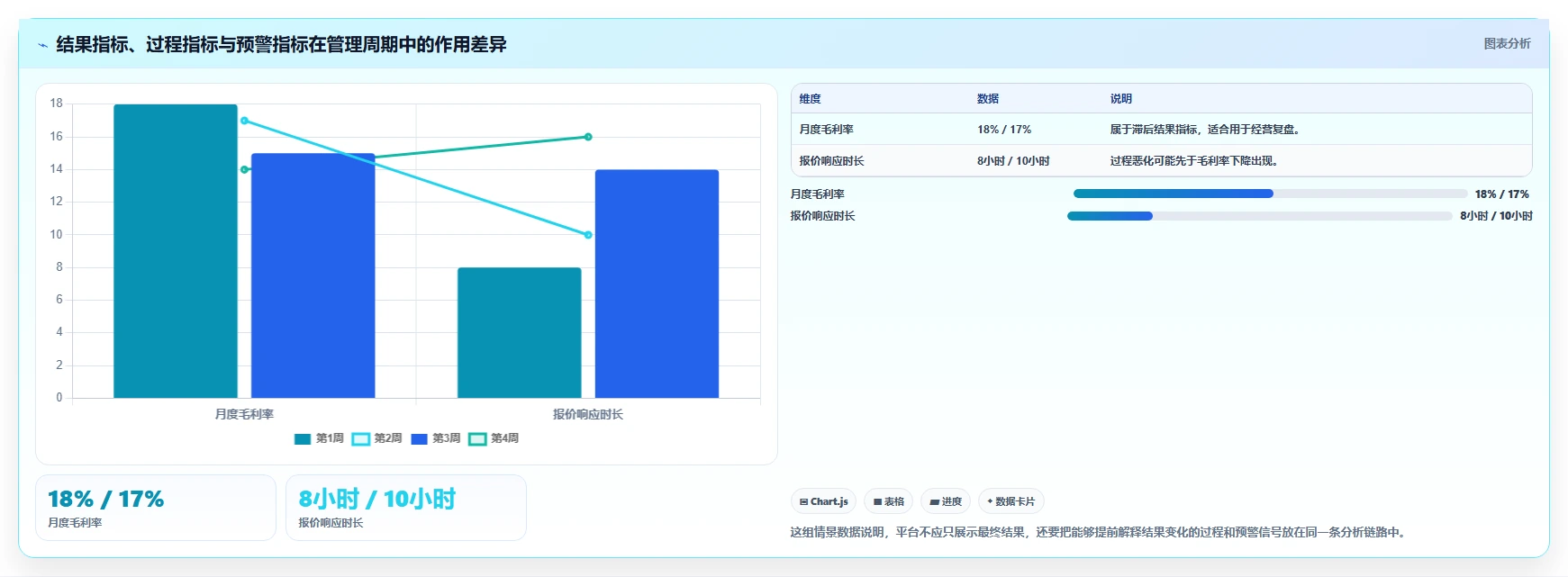Click the 数据 column header
Viewport: 1568px width, 577px height.
[x=988, y=99]
